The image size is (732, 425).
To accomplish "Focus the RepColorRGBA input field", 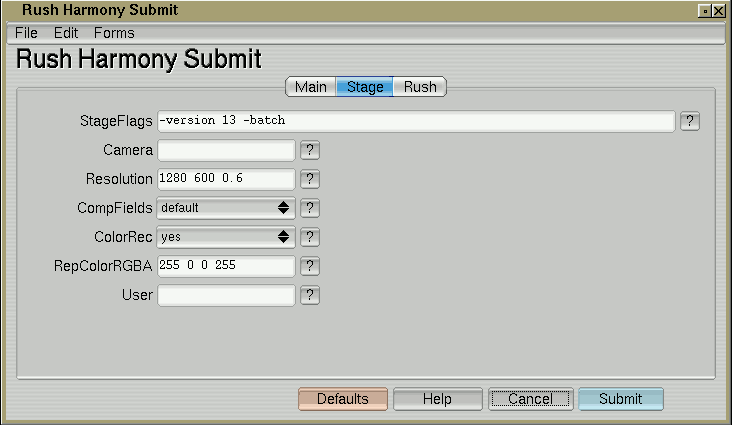I will 226,266.
